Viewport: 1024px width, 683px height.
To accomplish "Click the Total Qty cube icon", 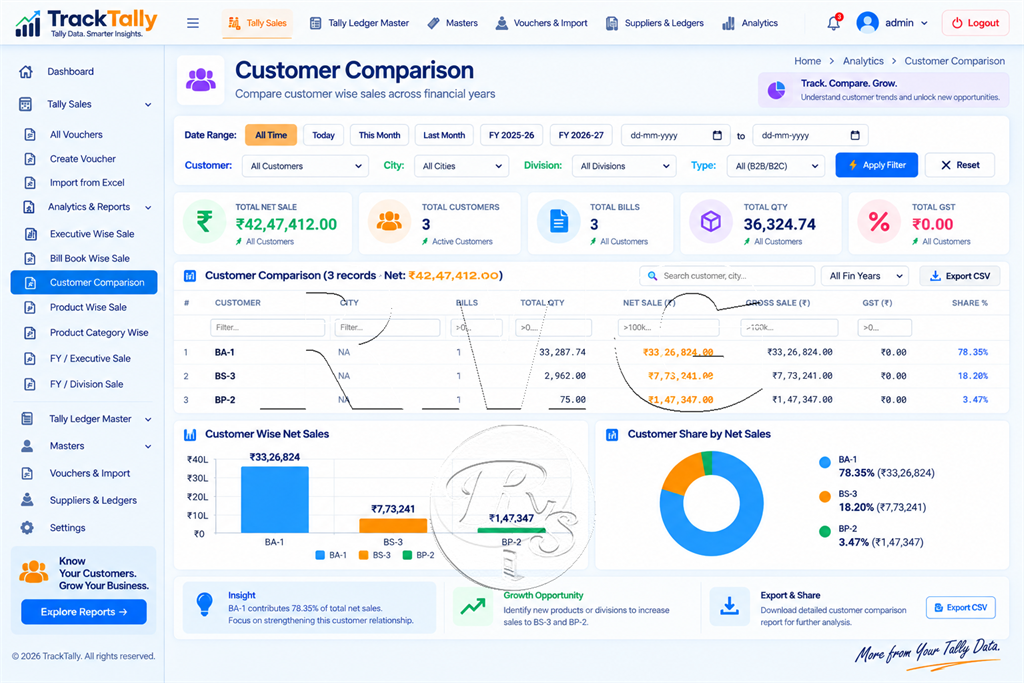I will pos(711,221).
